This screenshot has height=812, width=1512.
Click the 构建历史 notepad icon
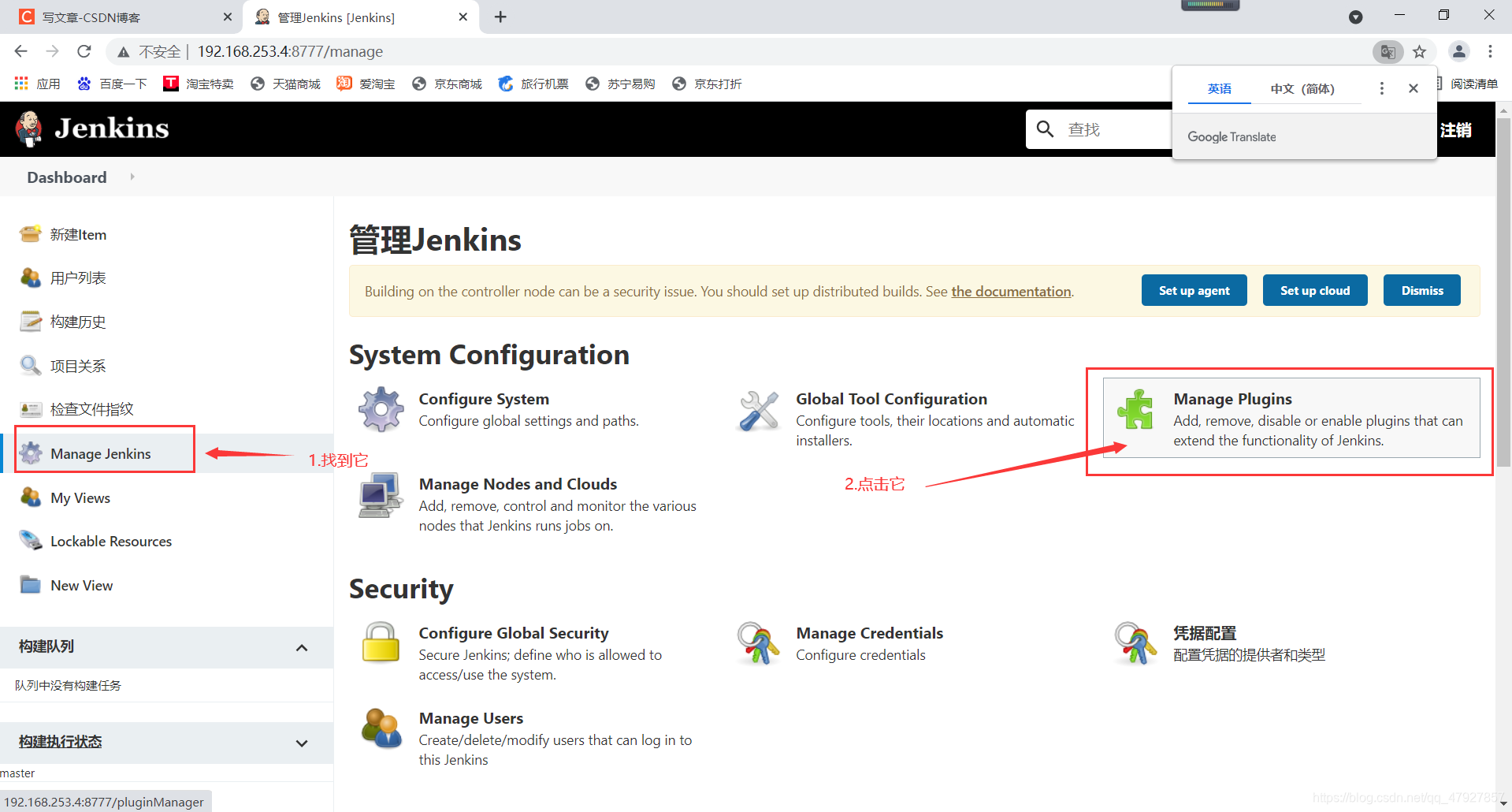[31, 322]
